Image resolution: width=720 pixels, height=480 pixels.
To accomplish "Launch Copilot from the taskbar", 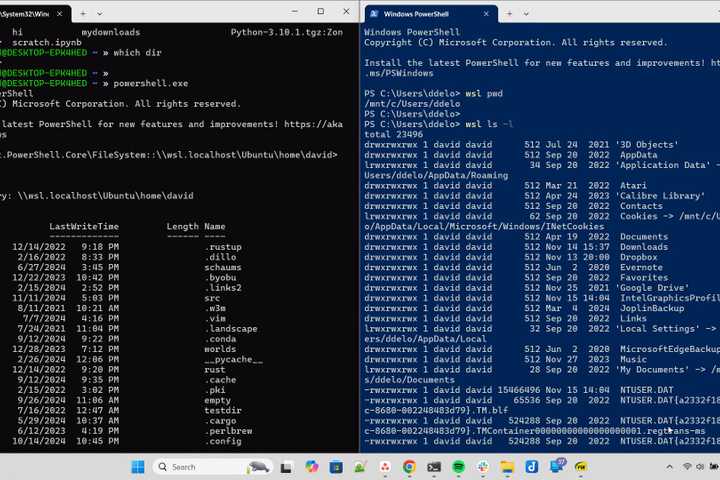I will [312, 467].
